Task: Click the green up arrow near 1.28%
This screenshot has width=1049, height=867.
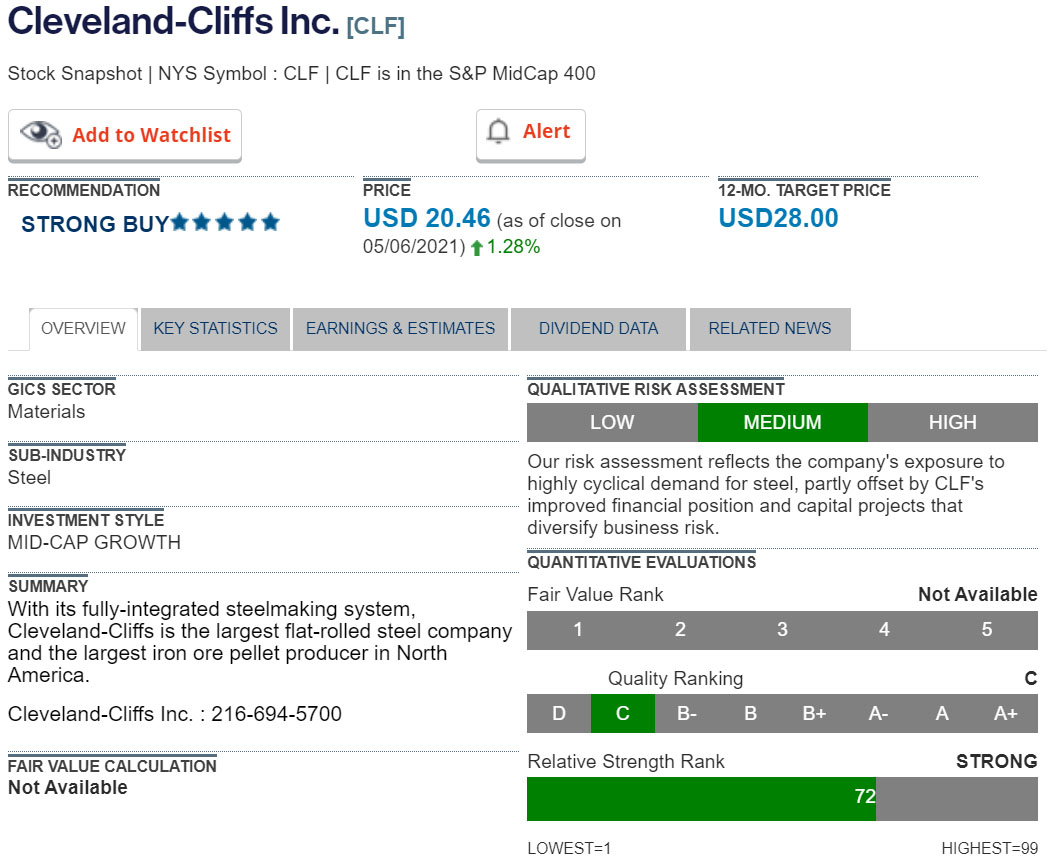Action: coord(477,248)
